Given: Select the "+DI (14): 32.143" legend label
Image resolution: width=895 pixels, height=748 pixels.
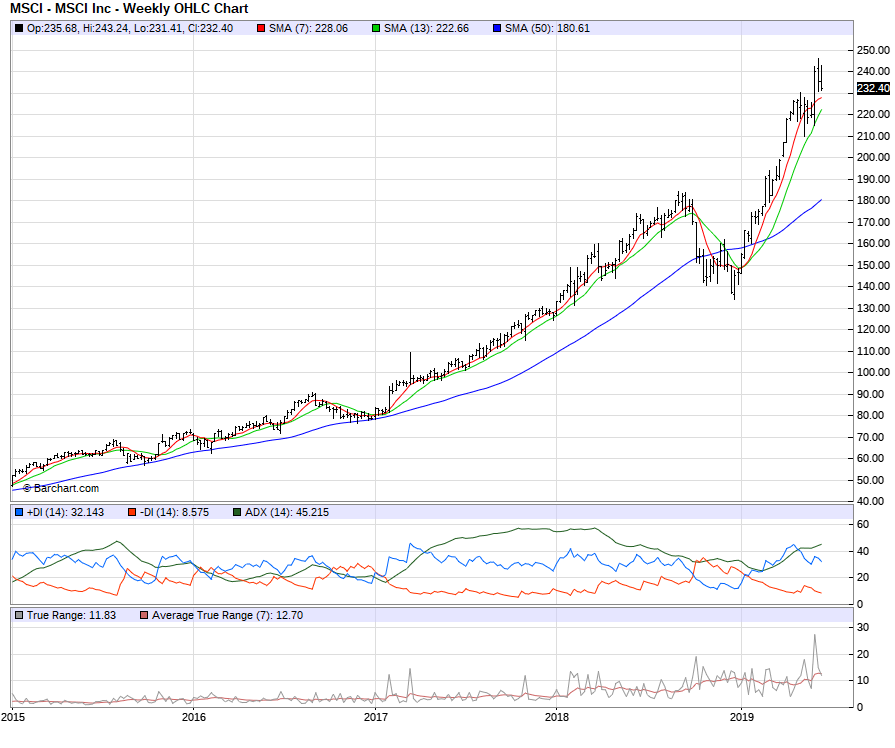Looking at the screenshot, I should coord(66,512).
